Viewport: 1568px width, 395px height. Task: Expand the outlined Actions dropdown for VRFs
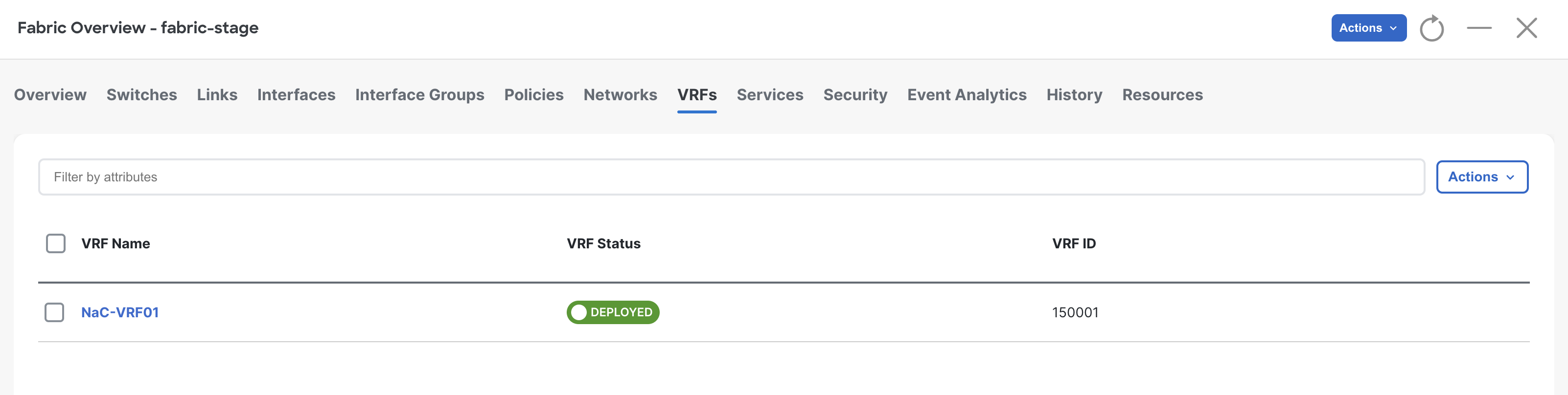(1482, 177)
